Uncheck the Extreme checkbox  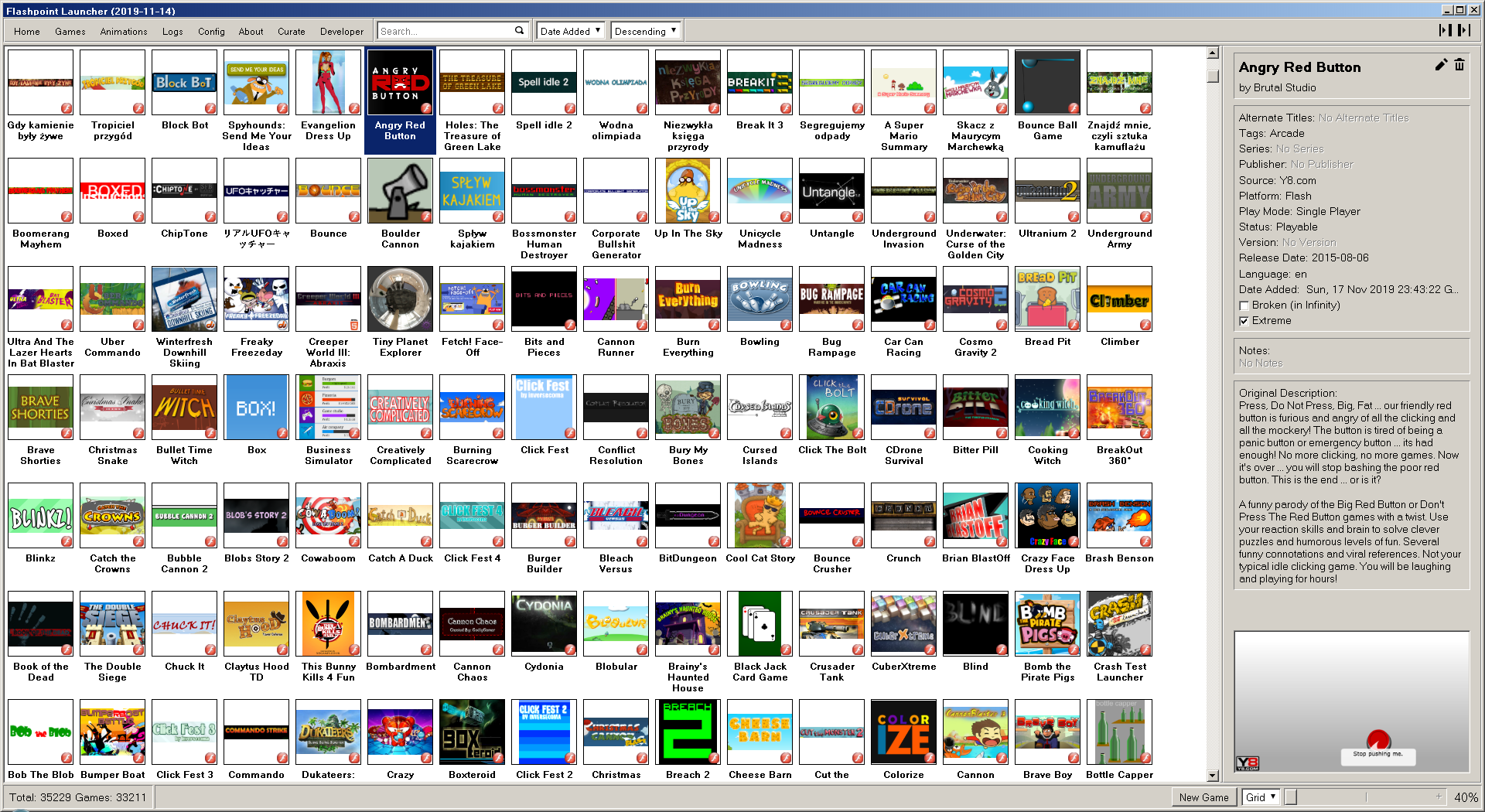pyautogui.click(x=1244, y=321)
